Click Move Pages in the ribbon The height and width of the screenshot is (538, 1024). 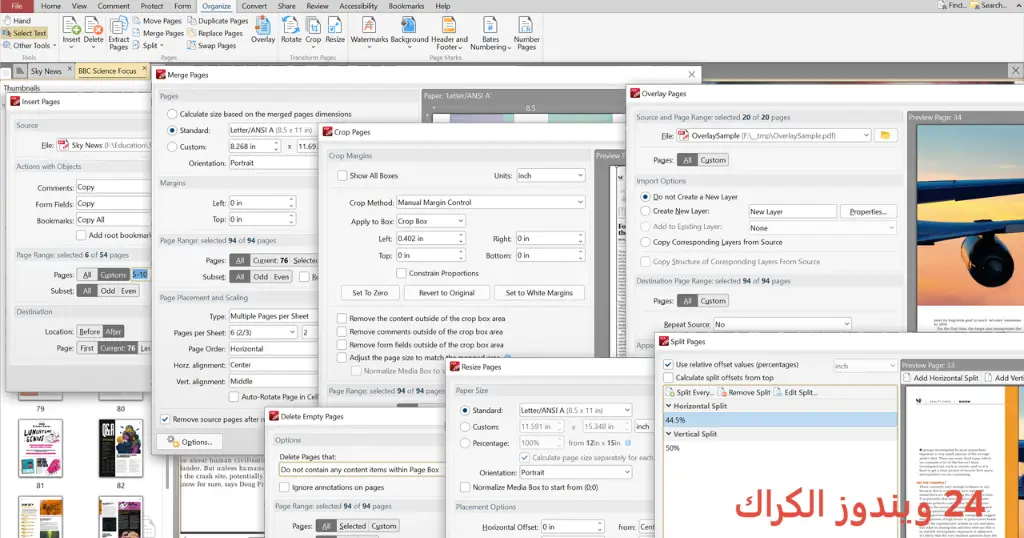pos(157,21)
